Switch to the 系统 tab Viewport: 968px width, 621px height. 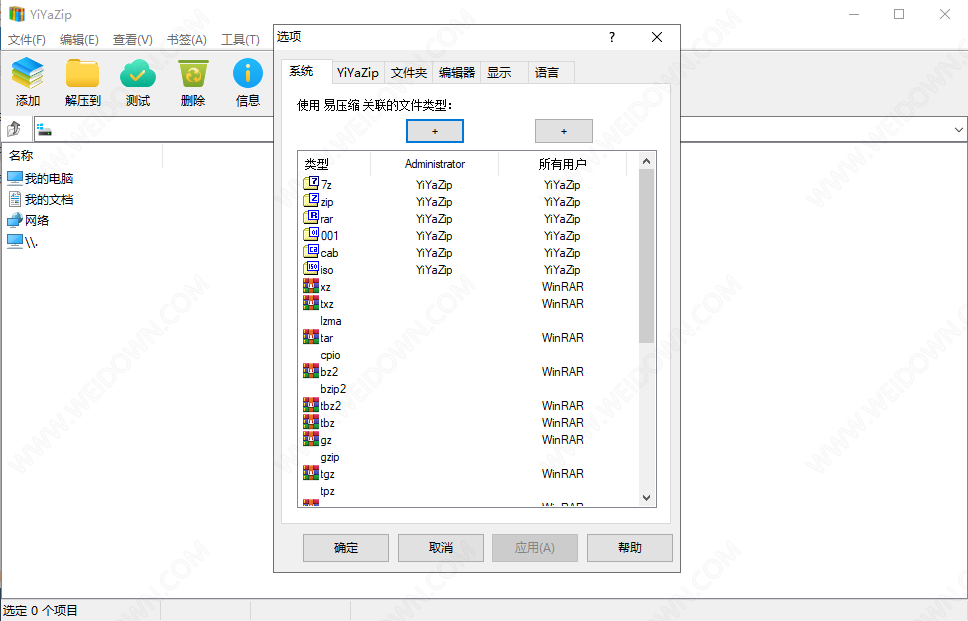coord(306,71)
